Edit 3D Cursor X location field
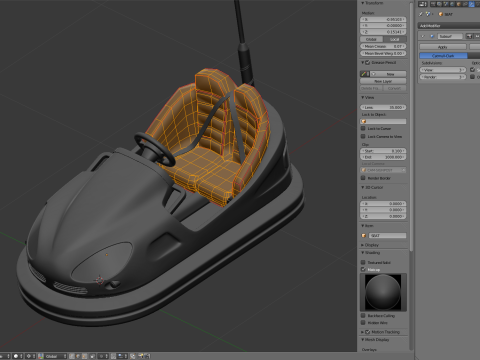This screenshot has height=360, width=480. (x=383, y=203)
